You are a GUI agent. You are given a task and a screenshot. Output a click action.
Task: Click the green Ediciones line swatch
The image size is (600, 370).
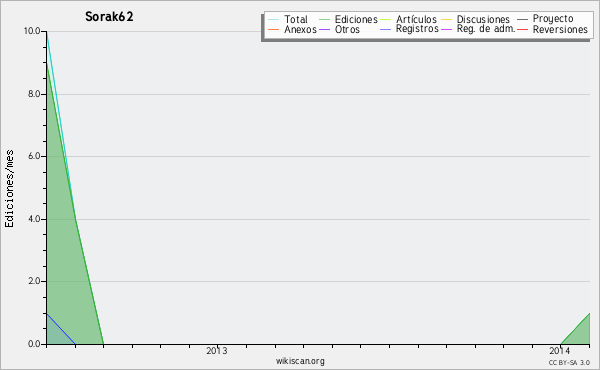tap(324, 19)
